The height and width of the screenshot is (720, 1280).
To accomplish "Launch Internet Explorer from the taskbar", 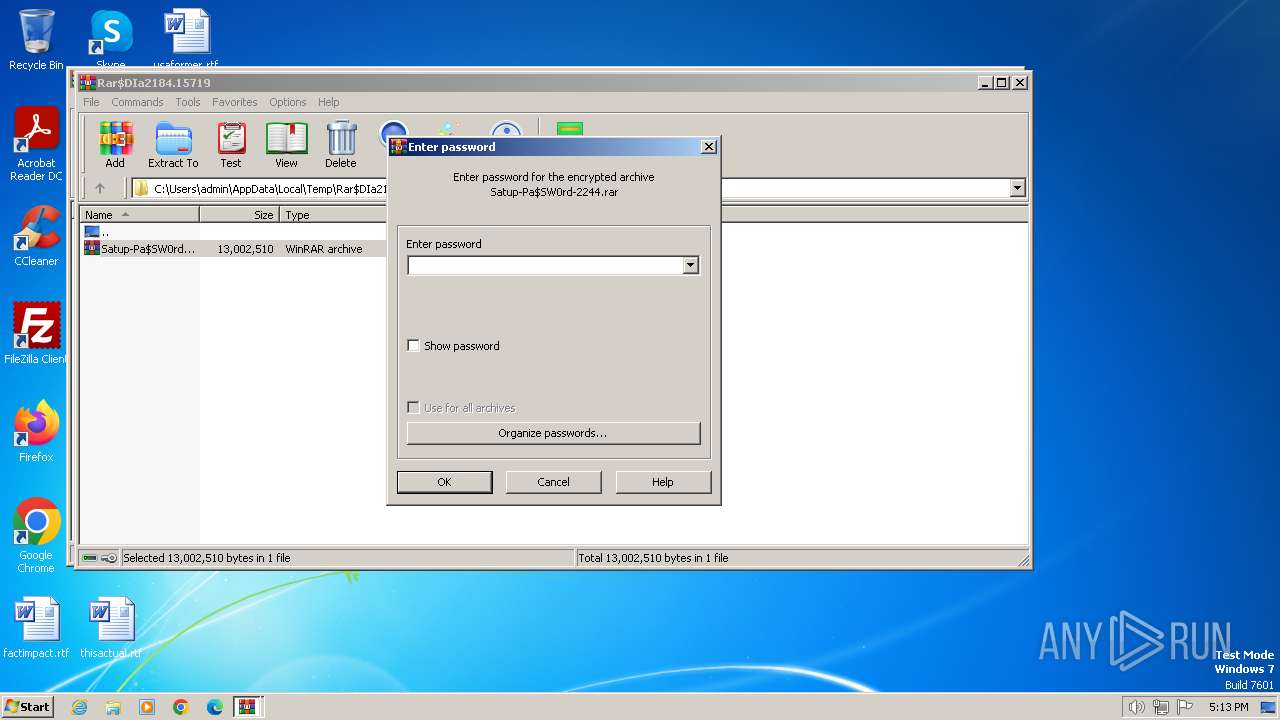I will [79, 707].
